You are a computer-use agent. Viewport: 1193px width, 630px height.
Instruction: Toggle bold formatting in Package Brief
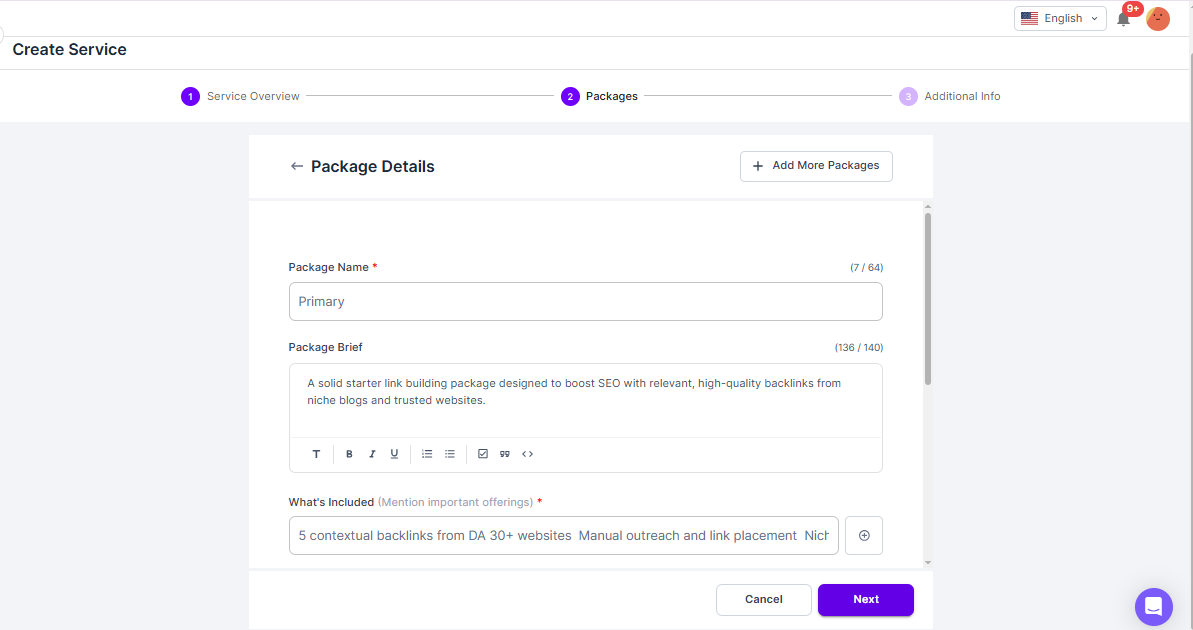pos(349,454)
